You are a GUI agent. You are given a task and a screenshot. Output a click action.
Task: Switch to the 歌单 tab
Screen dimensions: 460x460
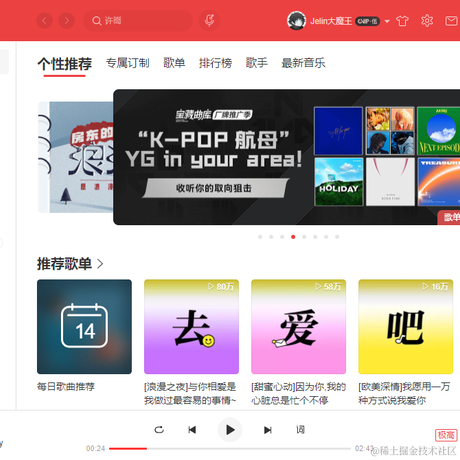point(174,63)
